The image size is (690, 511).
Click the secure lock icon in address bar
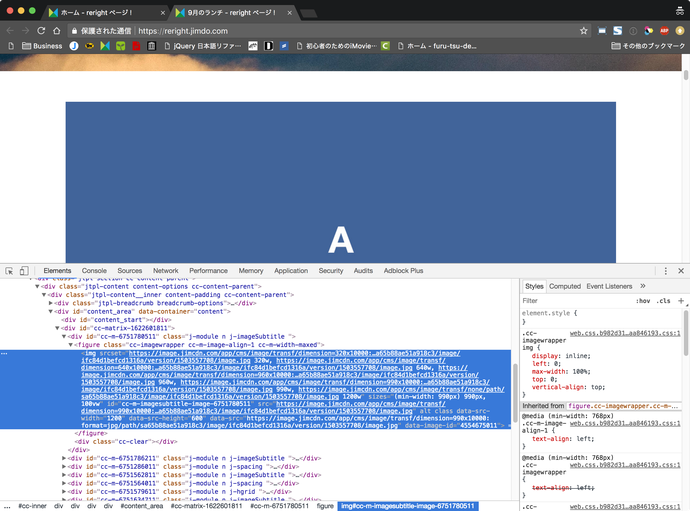74,31
